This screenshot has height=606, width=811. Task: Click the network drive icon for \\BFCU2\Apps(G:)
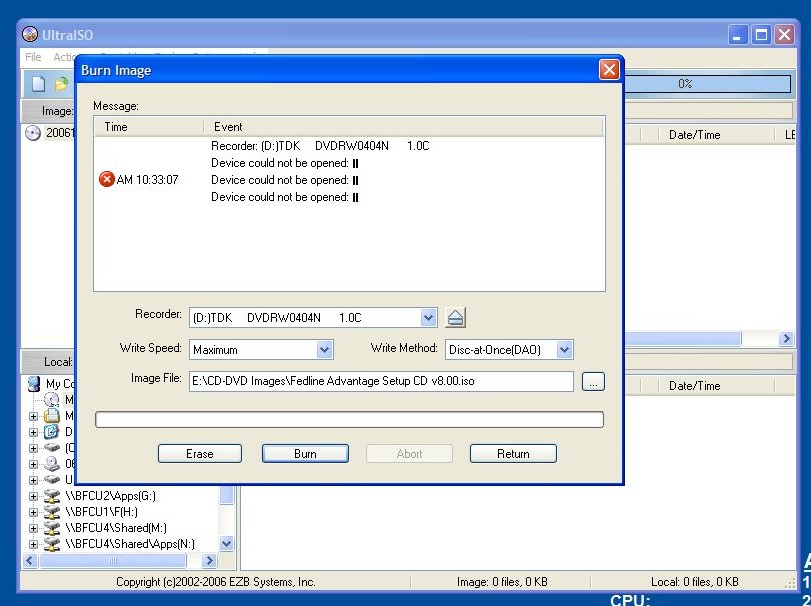point(52,496)
